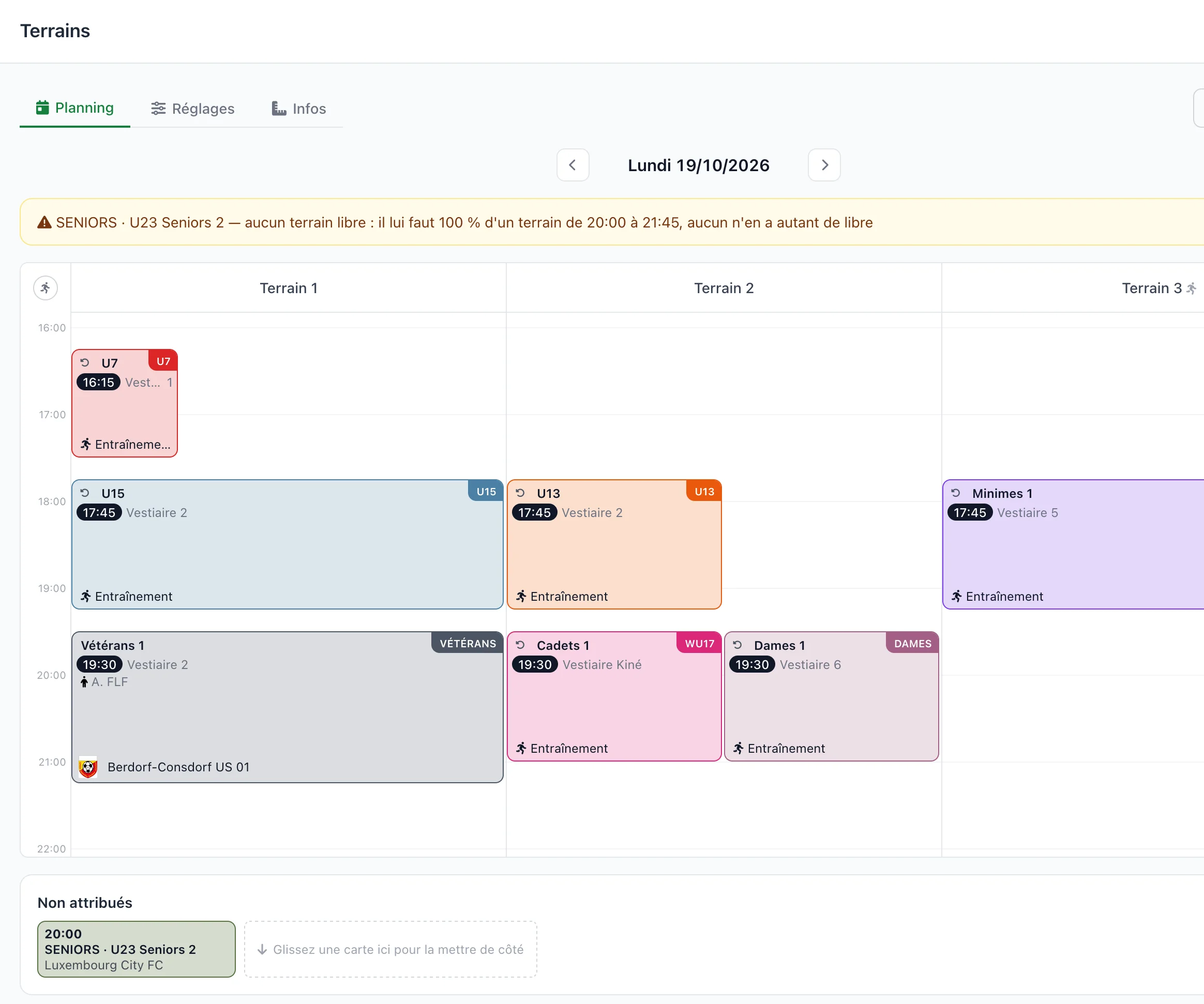Go to previous day with left chevron
Viewport: 1204px width, 1004px height.
(x=572, y=165)
